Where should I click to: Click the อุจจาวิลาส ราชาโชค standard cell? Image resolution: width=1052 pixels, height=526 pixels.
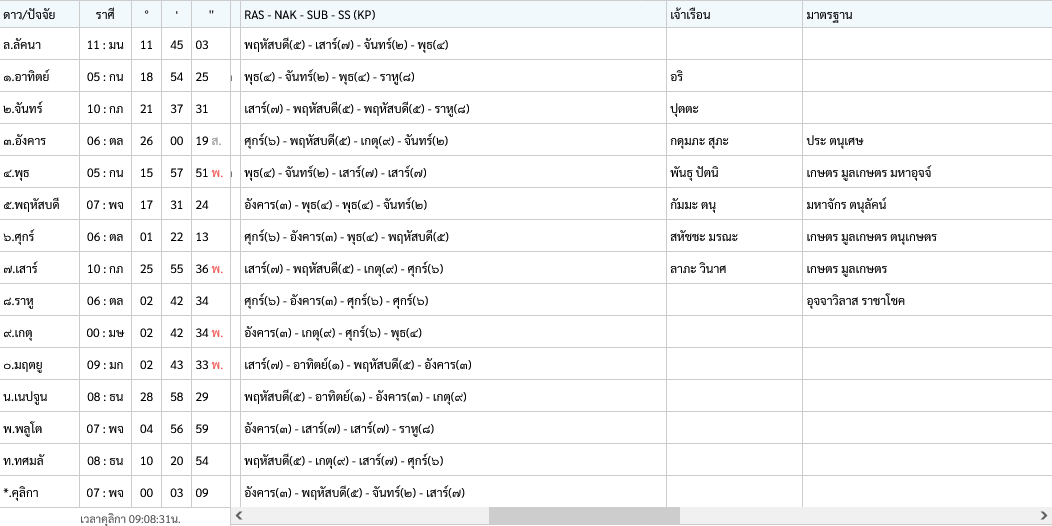coord(927,301)
